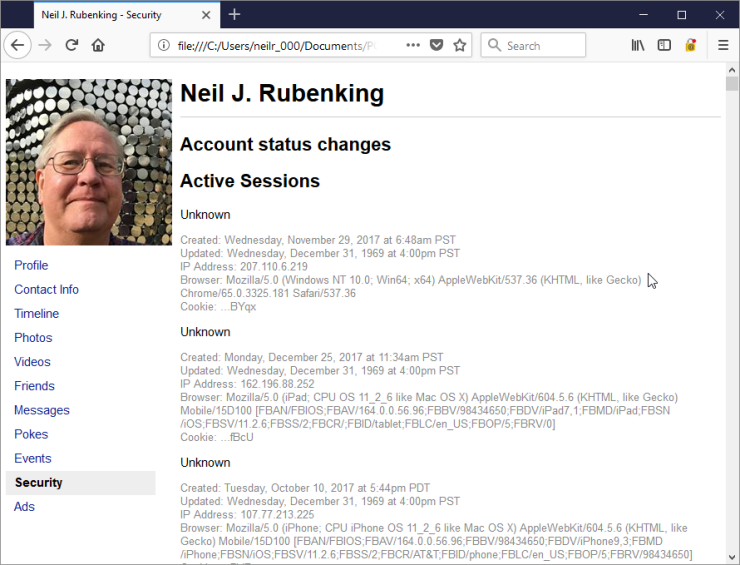740x565 pixels.
Task: Go back to previous page
Action: [17, 45]
